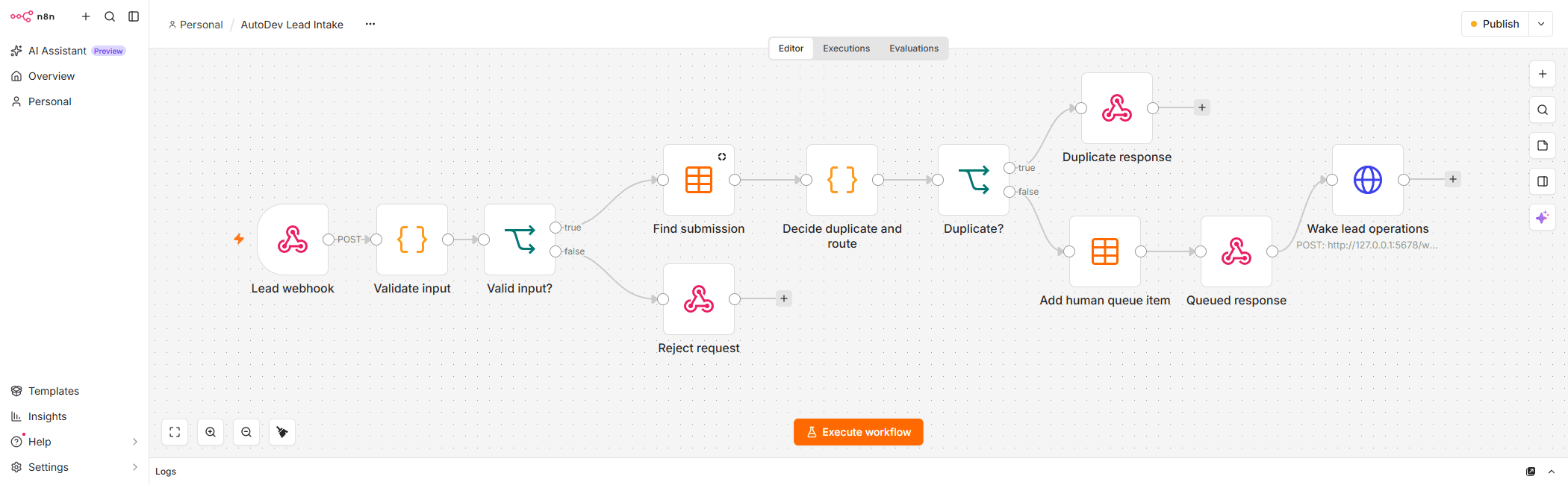
Task: Create new item with sidebar plus icon
Action: pos(86,16)
